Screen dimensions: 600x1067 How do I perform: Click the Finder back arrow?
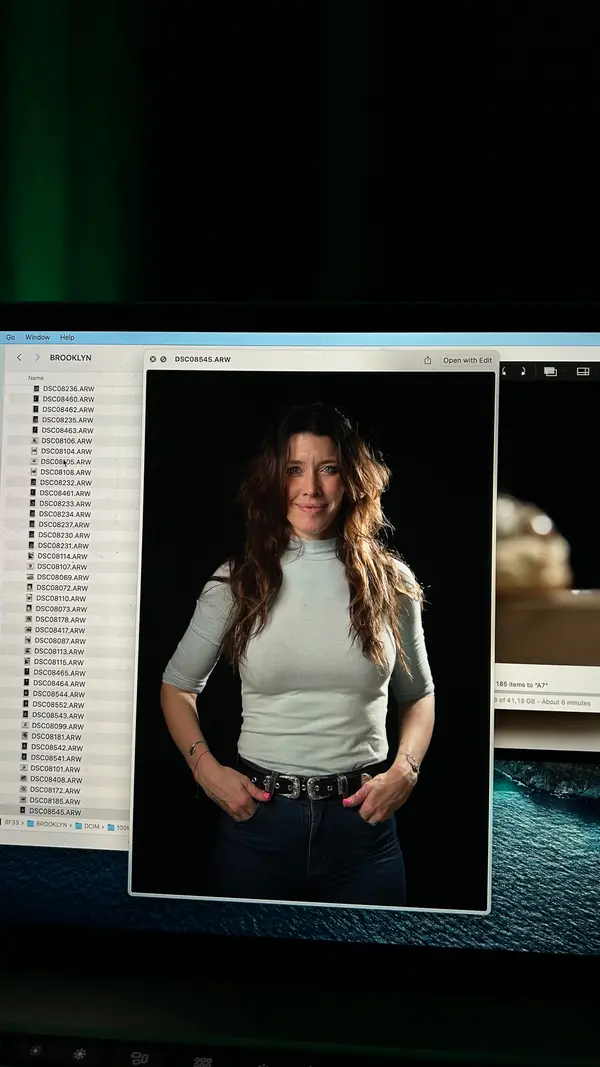point(19,357)
